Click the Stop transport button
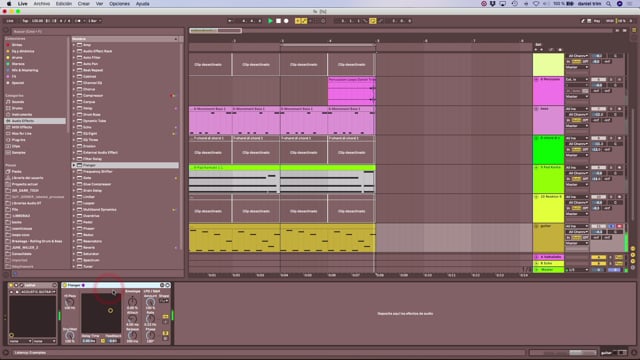The image size is (640, 360). click(x=278, y=21)
